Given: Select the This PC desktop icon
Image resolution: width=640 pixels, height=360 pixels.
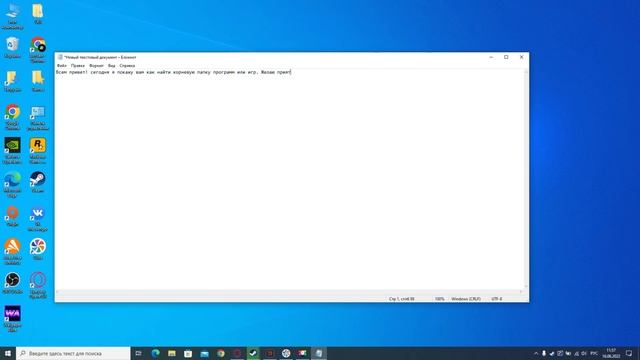Looking at the screenshot, I should coord(13,16).
